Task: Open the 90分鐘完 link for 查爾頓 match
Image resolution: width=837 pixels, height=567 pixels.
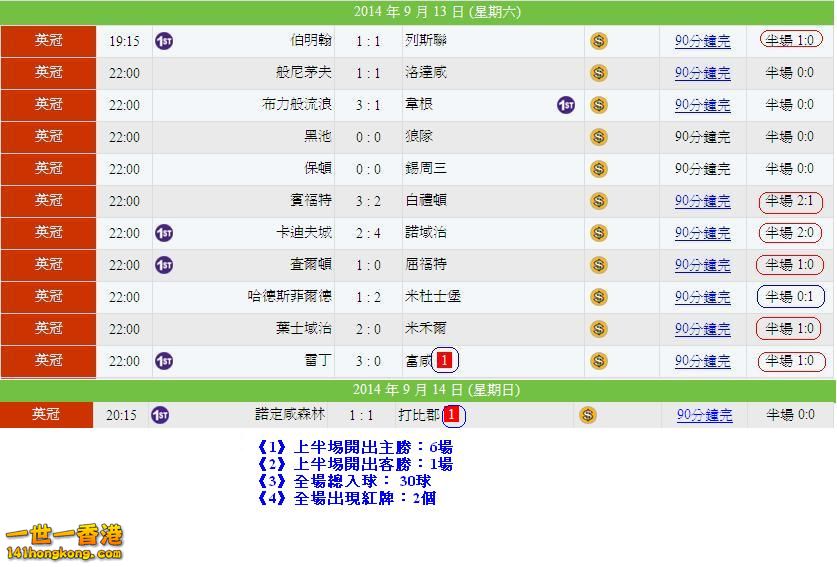Action: [x=702, y=265]
